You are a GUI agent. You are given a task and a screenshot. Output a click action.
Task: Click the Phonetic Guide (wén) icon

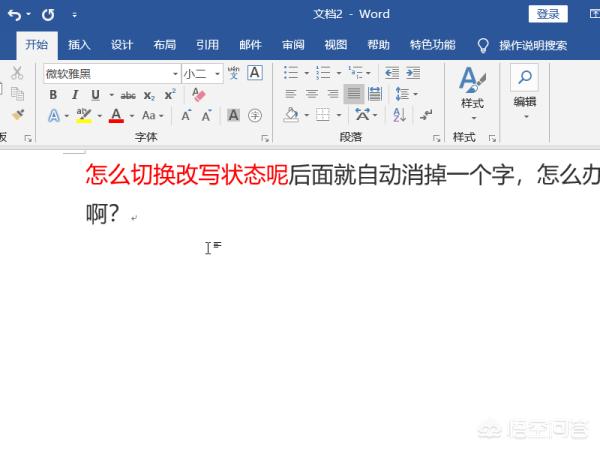(x=234, y=73)
